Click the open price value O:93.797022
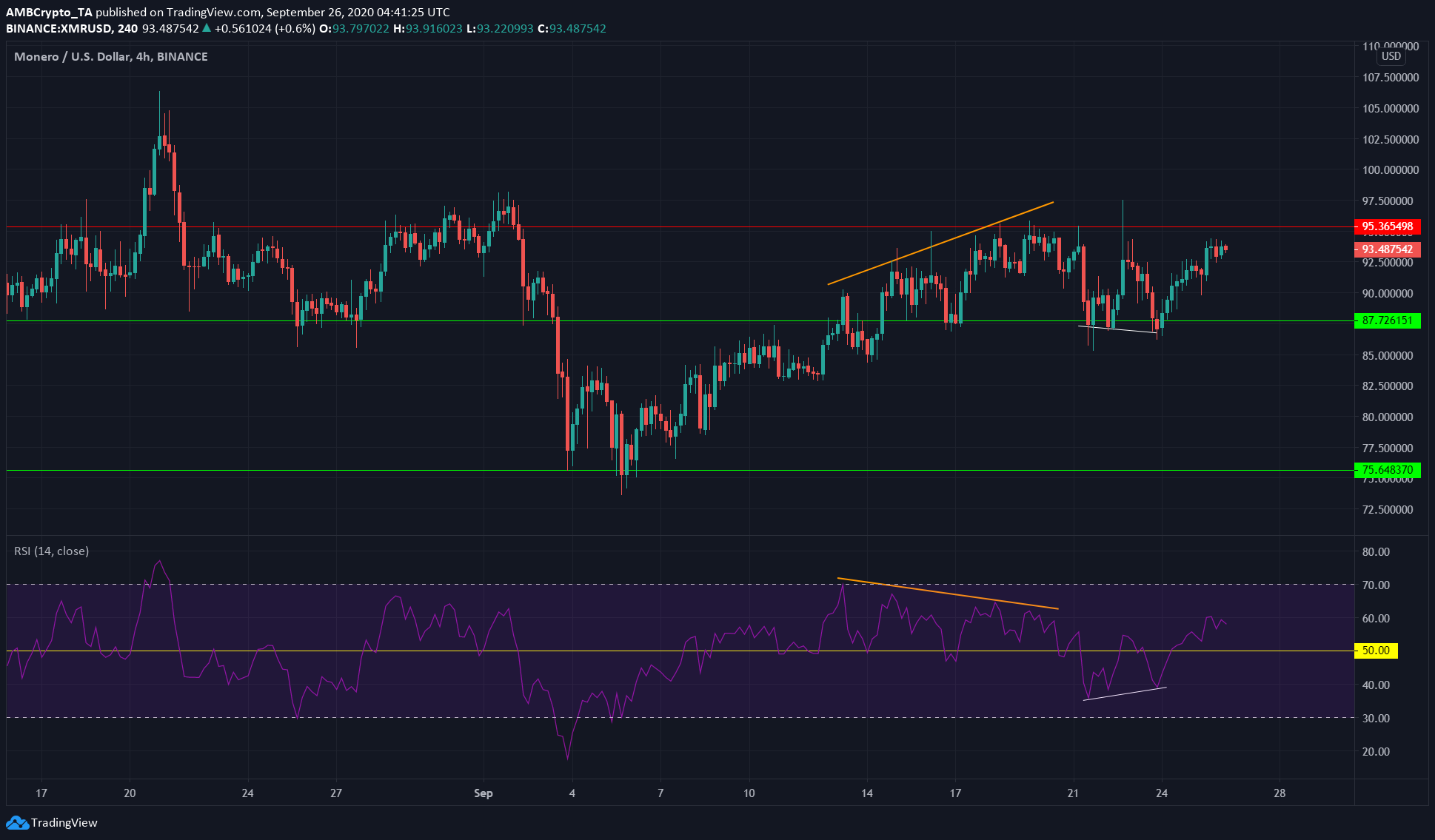The width and height of the screenshot is (1435, 840). point(355,28)
